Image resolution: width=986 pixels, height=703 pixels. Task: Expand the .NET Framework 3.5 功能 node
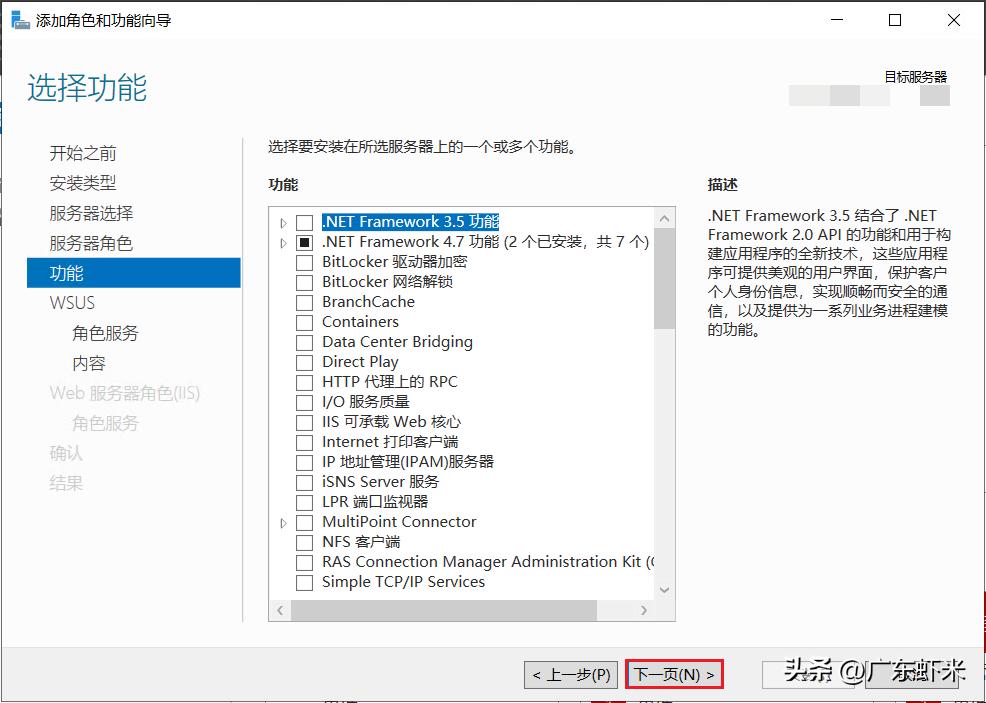pyautogui.click(x=283, y=221)
